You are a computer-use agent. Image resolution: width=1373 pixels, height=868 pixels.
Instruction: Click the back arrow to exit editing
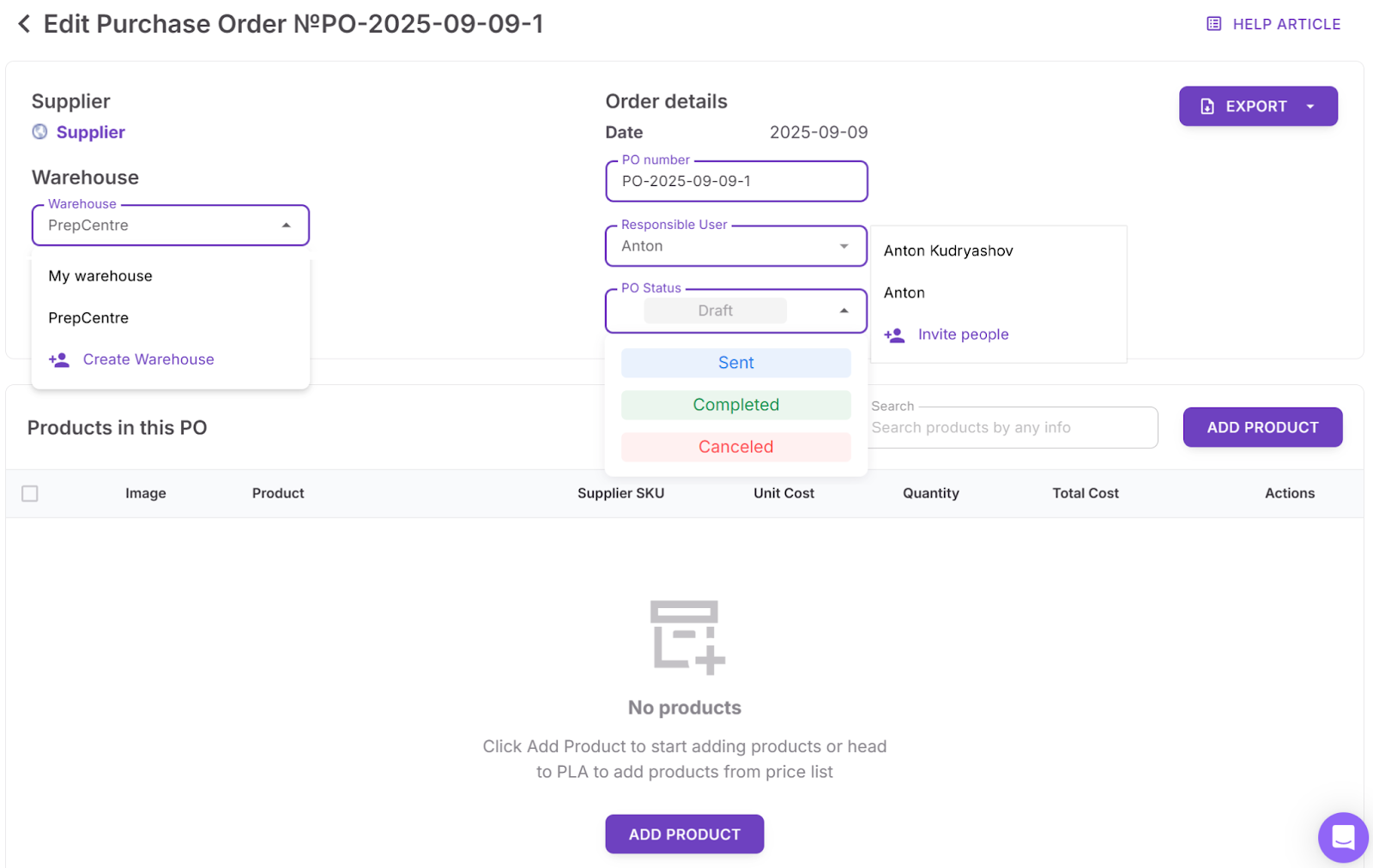[22, 23]
